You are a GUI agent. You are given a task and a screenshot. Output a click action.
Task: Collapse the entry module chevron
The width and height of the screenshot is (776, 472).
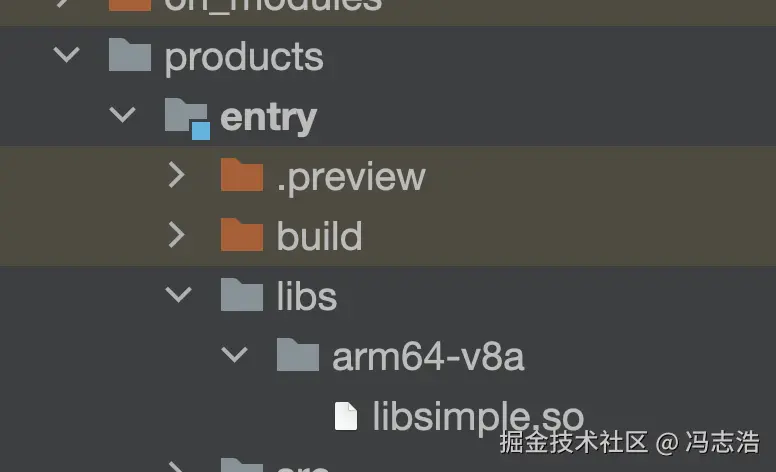click(x=122, y=115)
